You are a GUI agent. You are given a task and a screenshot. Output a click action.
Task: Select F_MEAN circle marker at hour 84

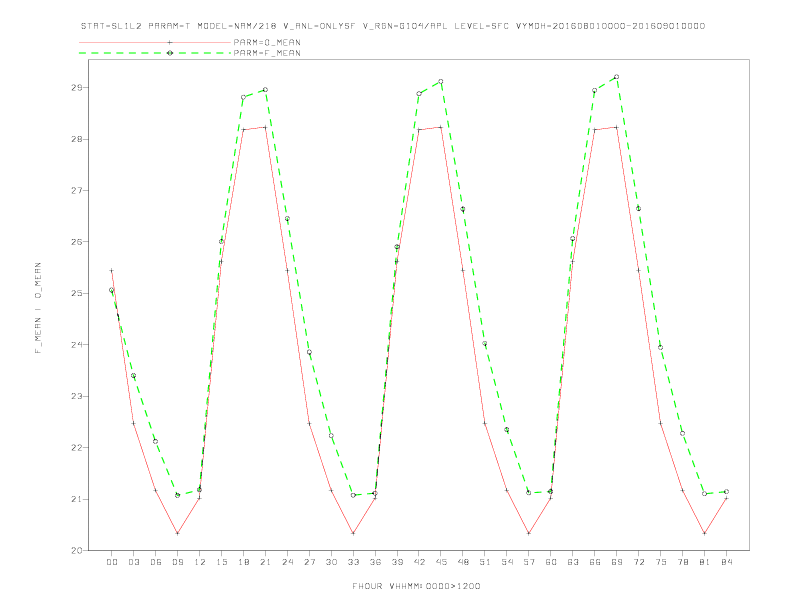pyautogui.click(x=726, y=492)
